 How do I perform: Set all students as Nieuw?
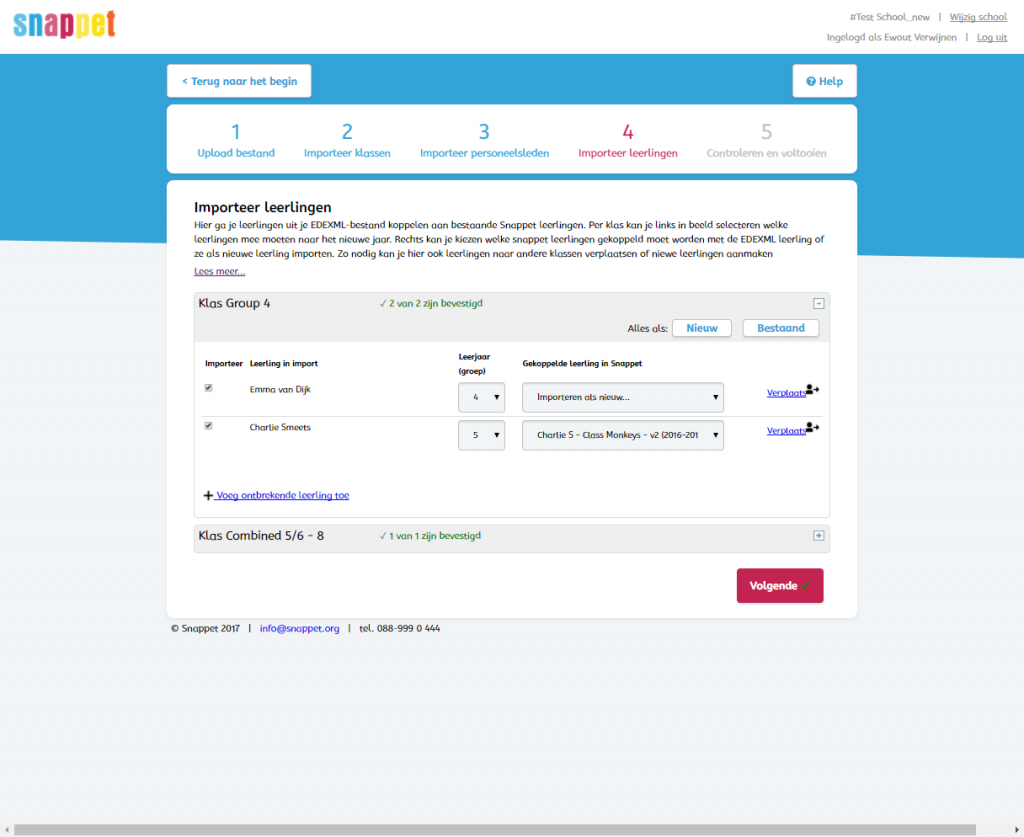point(701,328)
